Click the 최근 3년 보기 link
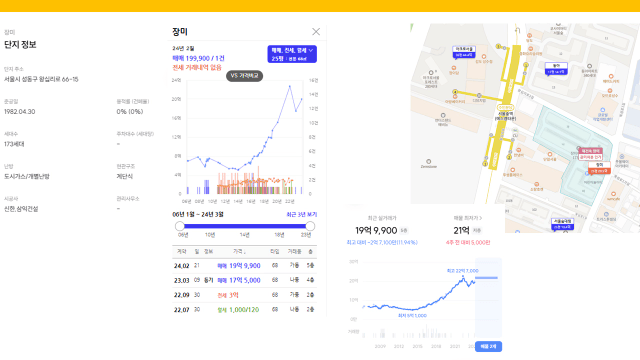 tap(301, 214)
